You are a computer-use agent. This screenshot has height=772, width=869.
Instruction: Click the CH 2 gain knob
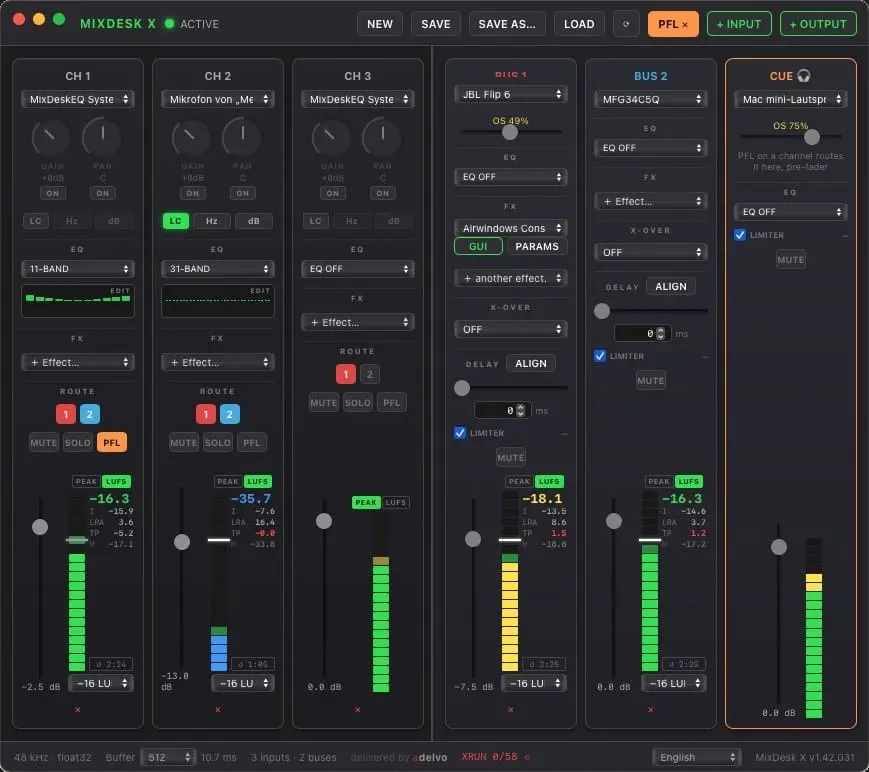coord(191,137)
